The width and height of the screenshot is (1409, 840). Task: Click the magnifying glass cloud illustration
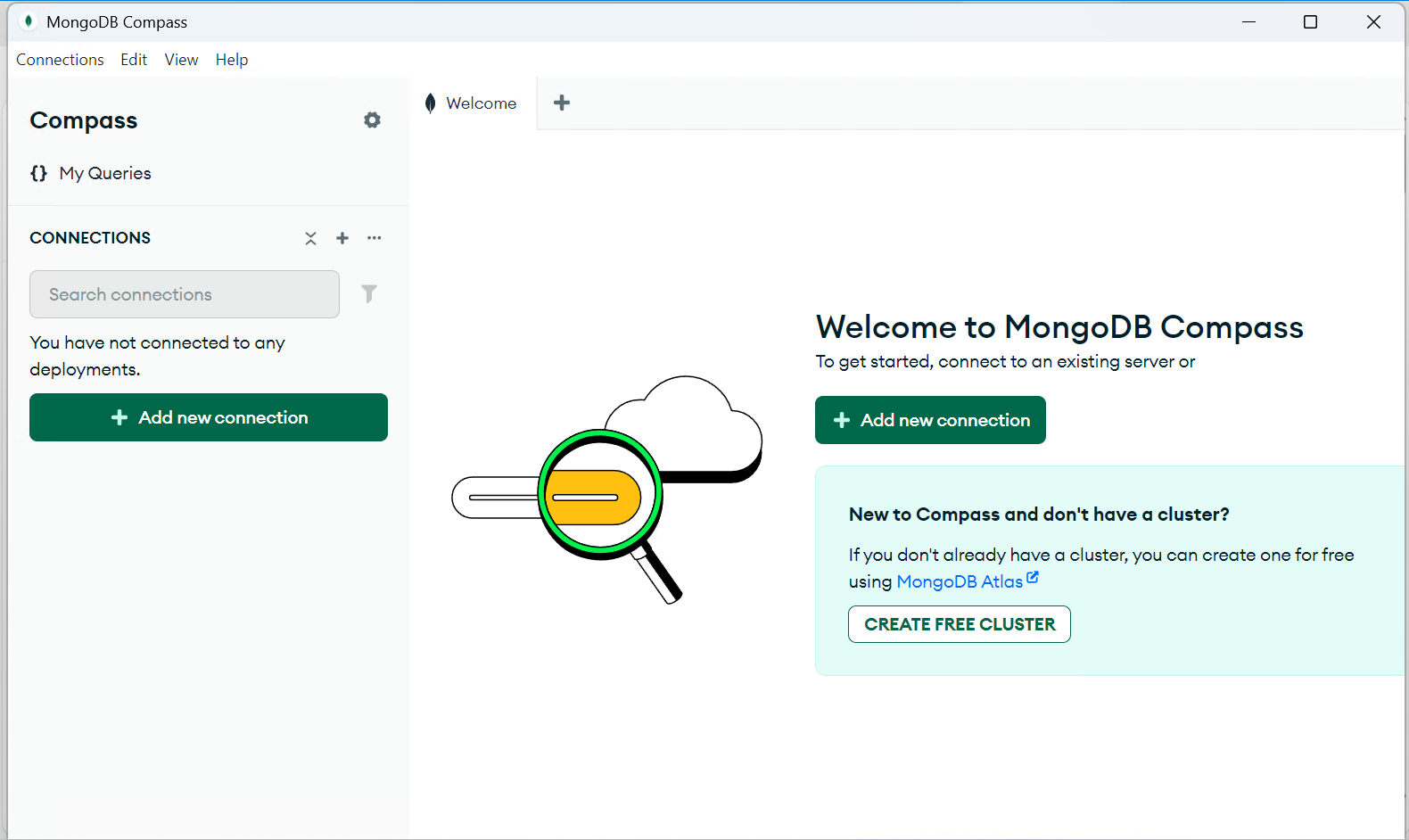[607, 490]
